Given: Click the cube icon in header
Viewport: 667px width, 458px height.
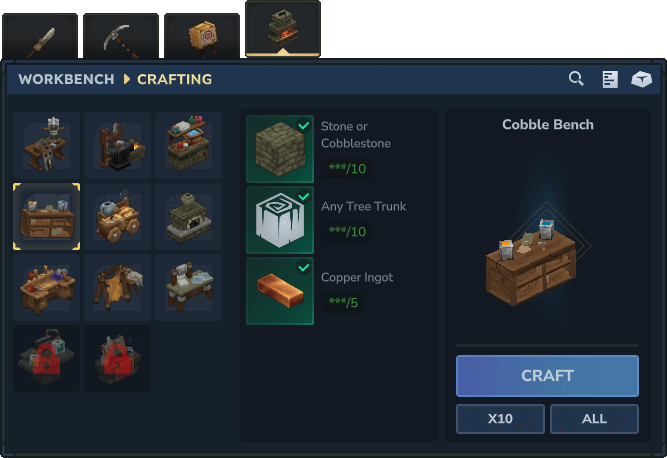Looking at the screenshot, I should tap(641, 79).
